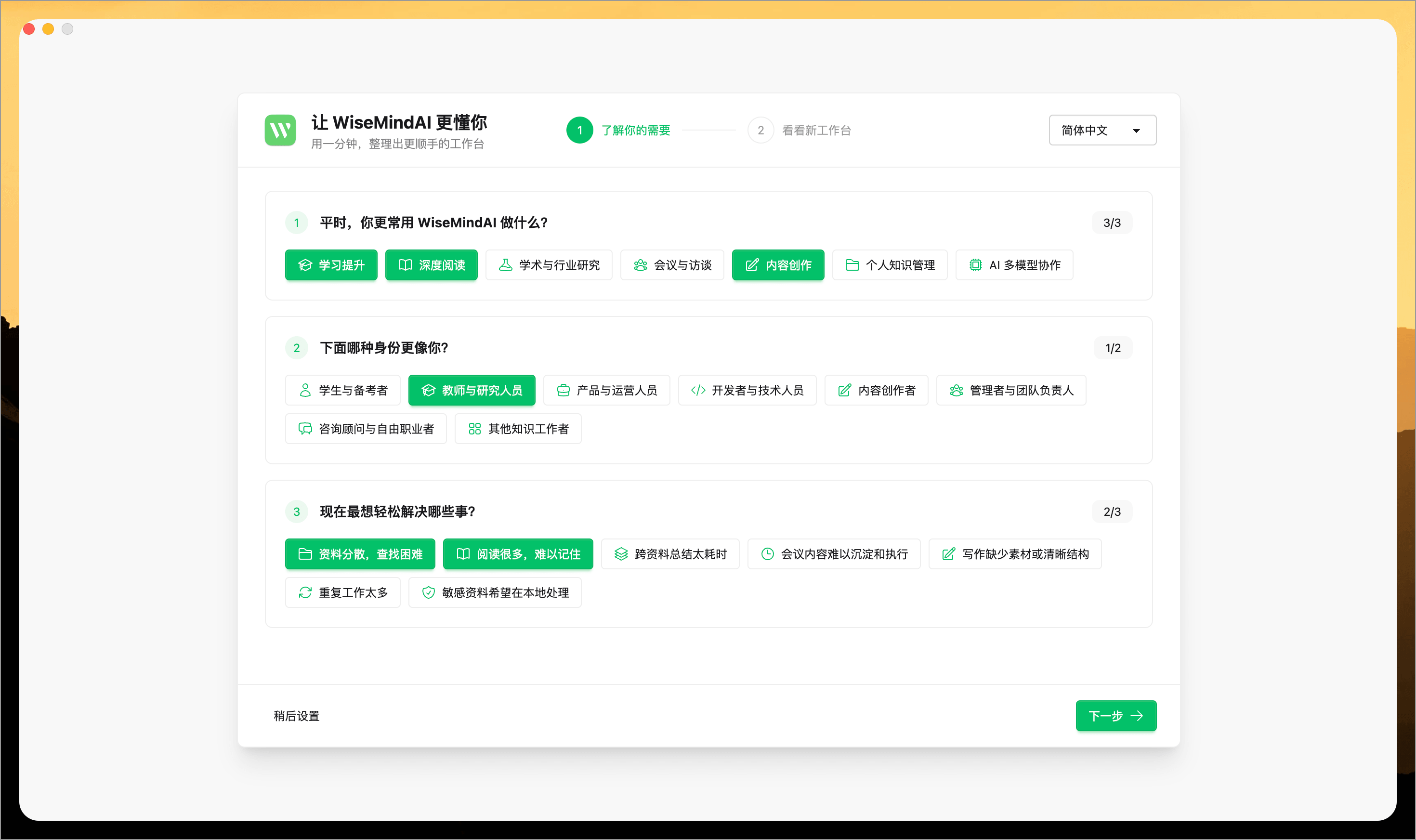Click the 2/3 counter on question 3
Image resolution: width=1416 pixels, height=840 pixels.
[1112, 511]
